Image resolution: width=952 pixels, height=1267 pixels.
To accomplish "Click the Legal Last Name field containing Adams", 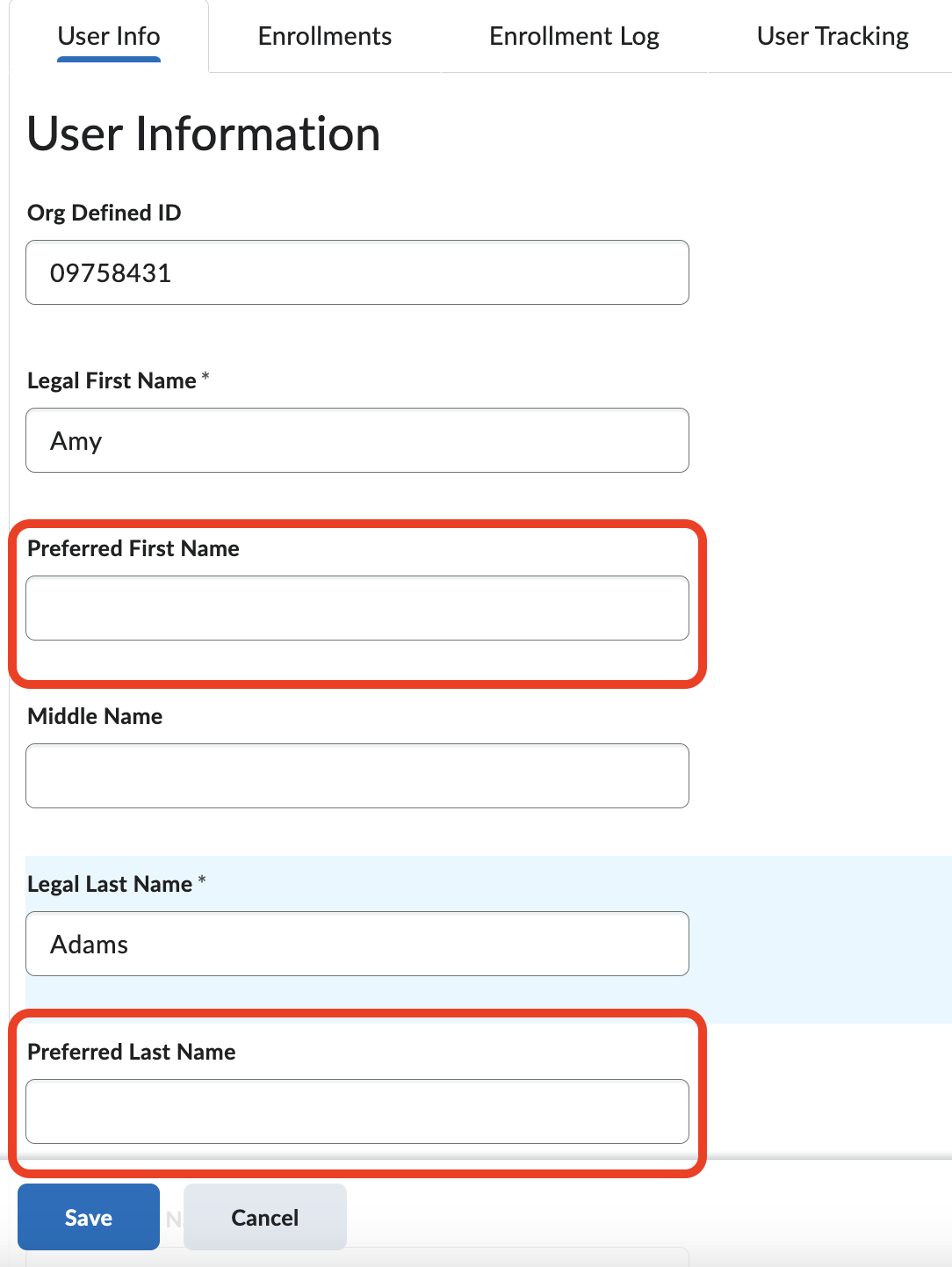I will tap(357, 944).
